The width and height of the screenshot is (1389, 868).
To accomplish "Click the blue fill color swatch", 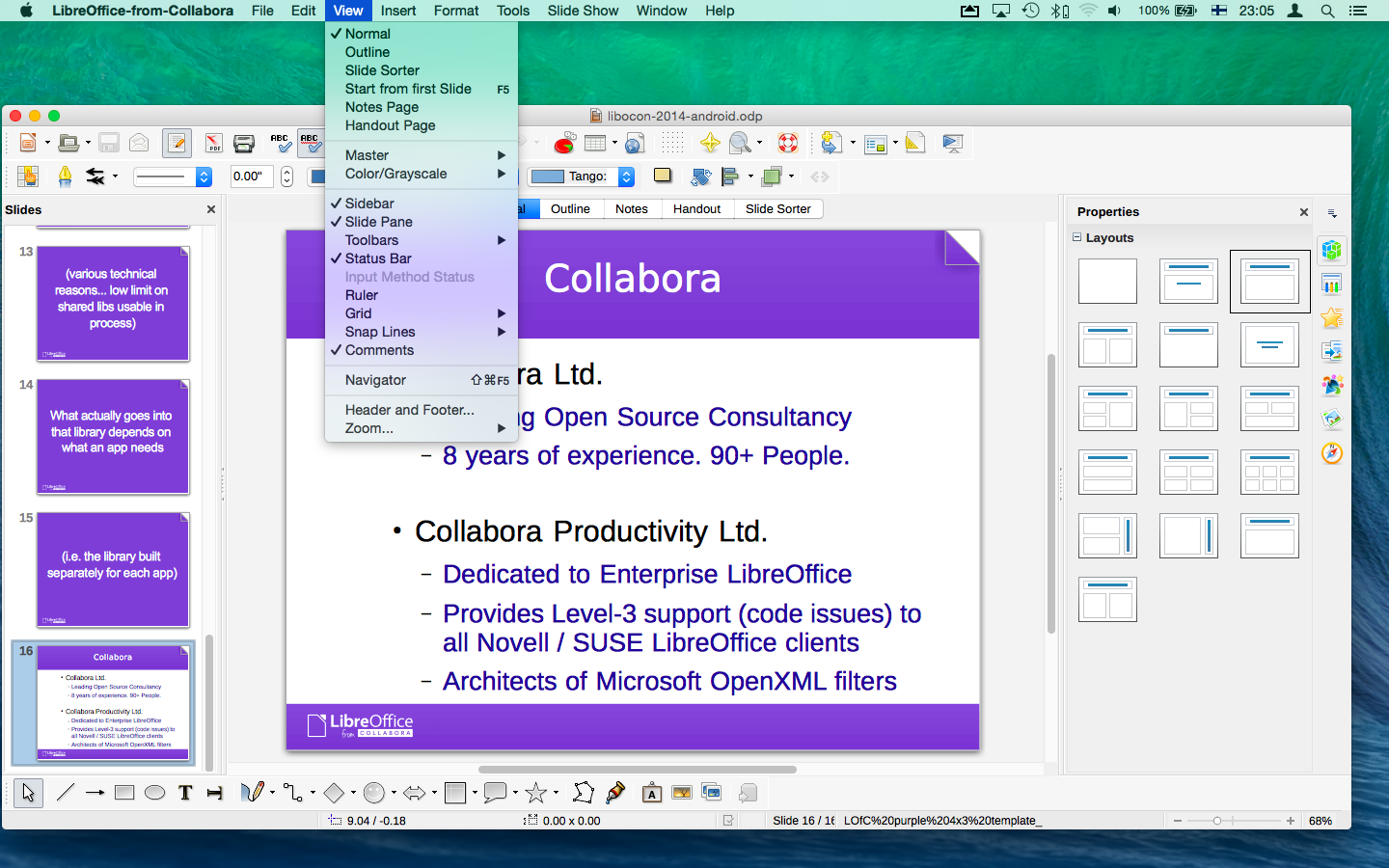I will tap(547, 176).
